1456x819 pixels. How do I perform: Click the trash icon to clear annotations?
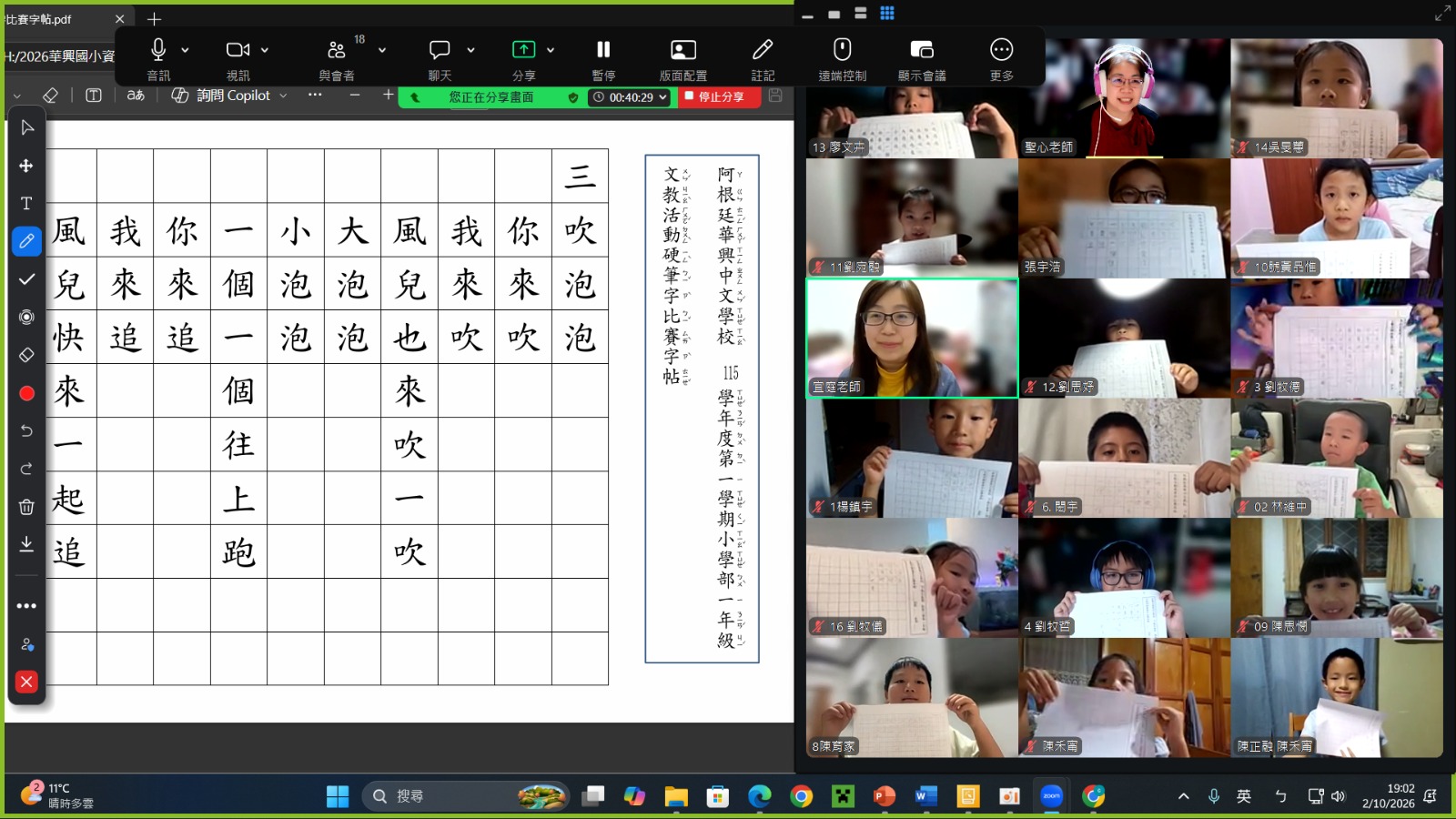point(26,507)
